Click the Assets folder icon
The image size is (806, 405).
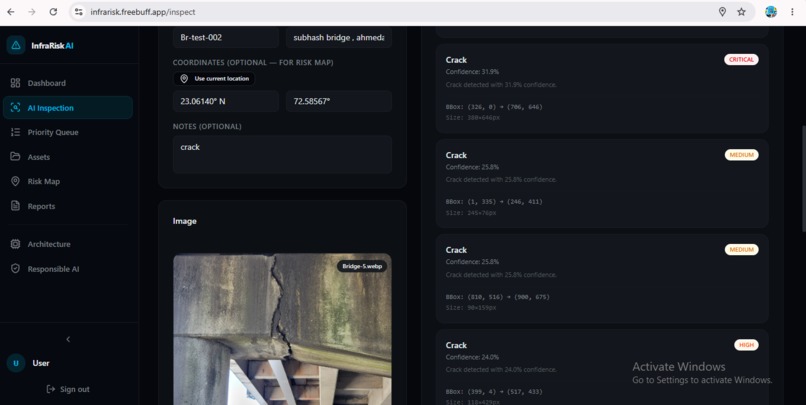pyautogui.click(x=15, y=156)
